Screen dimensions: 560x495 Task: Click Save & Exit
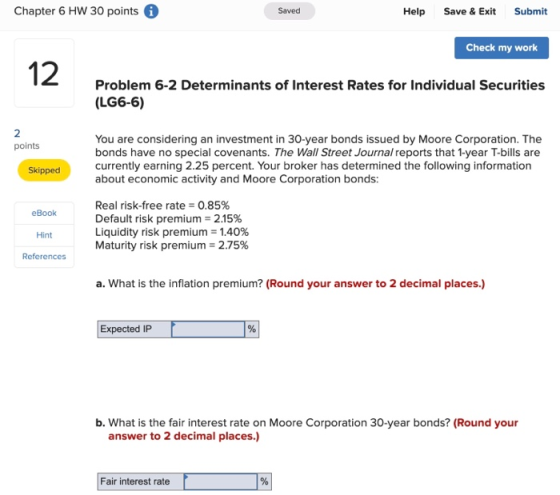pos(469,11)
